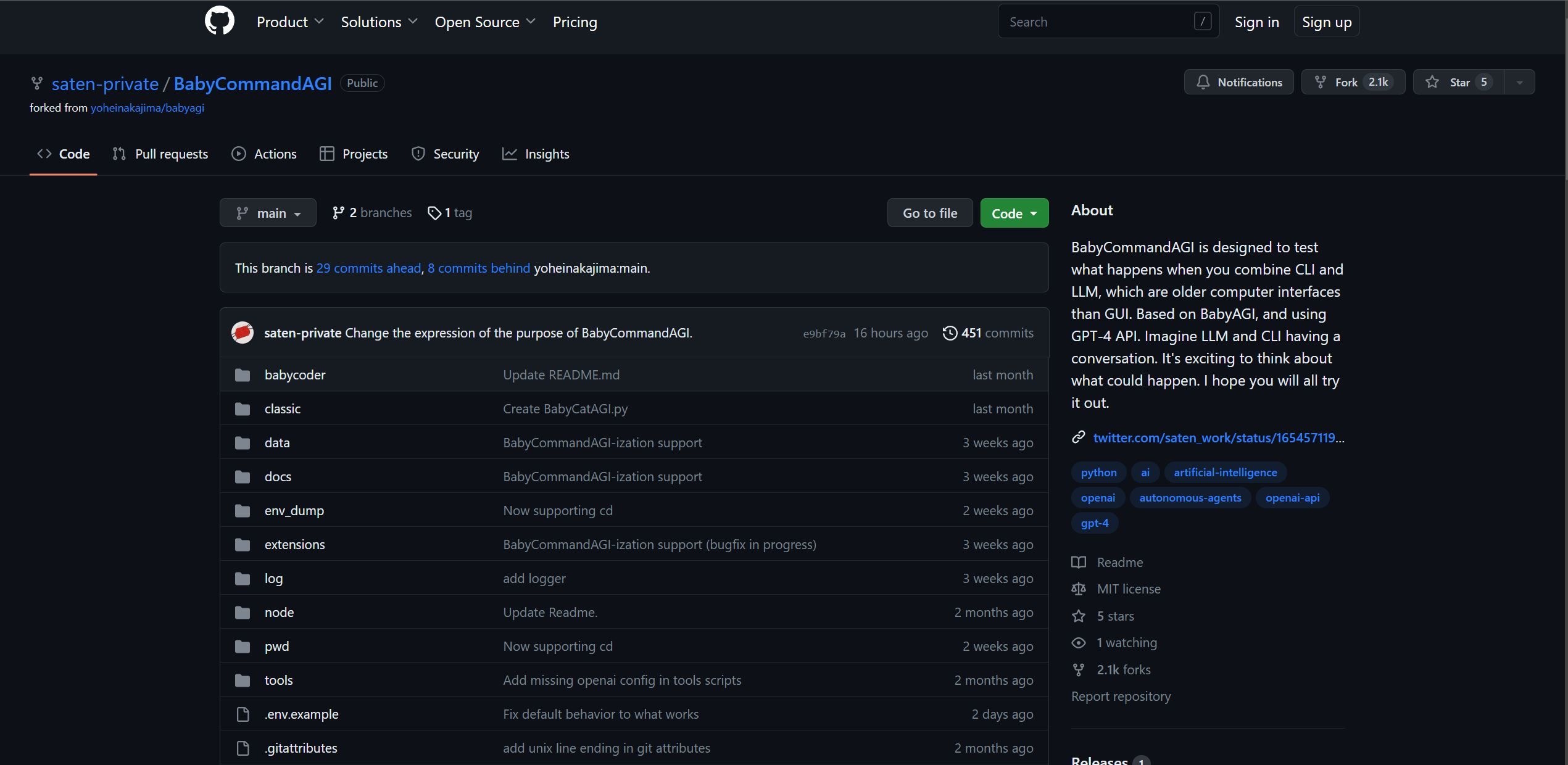The image size is (1568, 765).
Task: Open the main branch dropdown
Action: [x=268, y=213]
